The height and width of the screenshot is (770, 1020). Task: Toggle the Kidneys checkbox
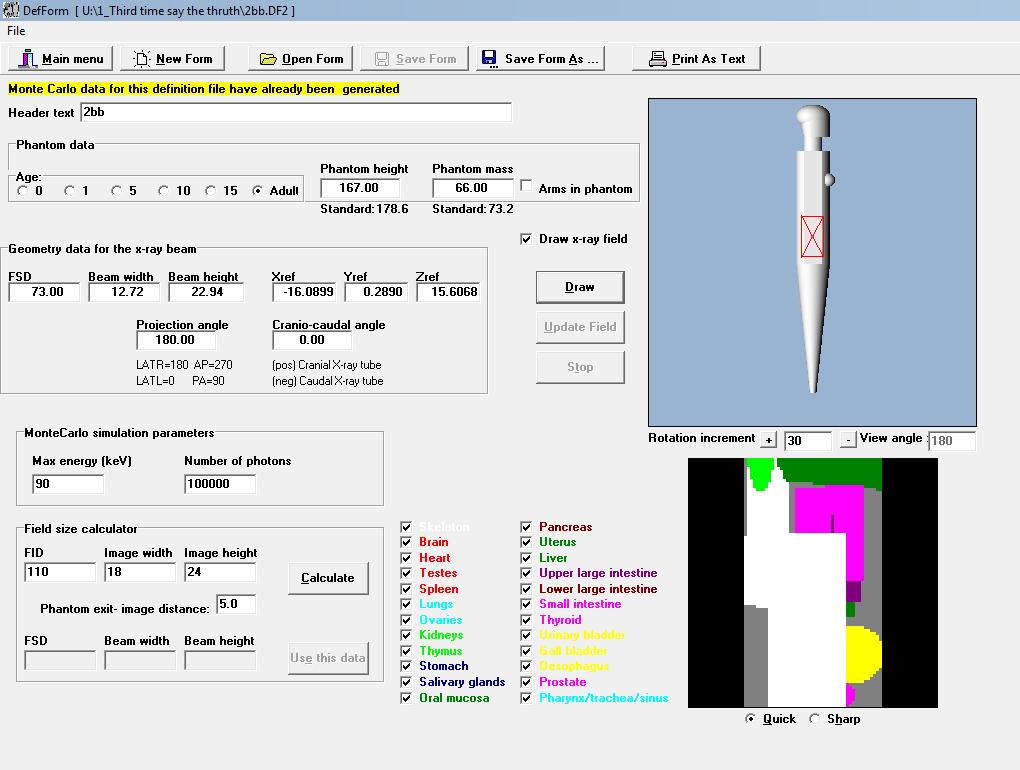point(406,635)
